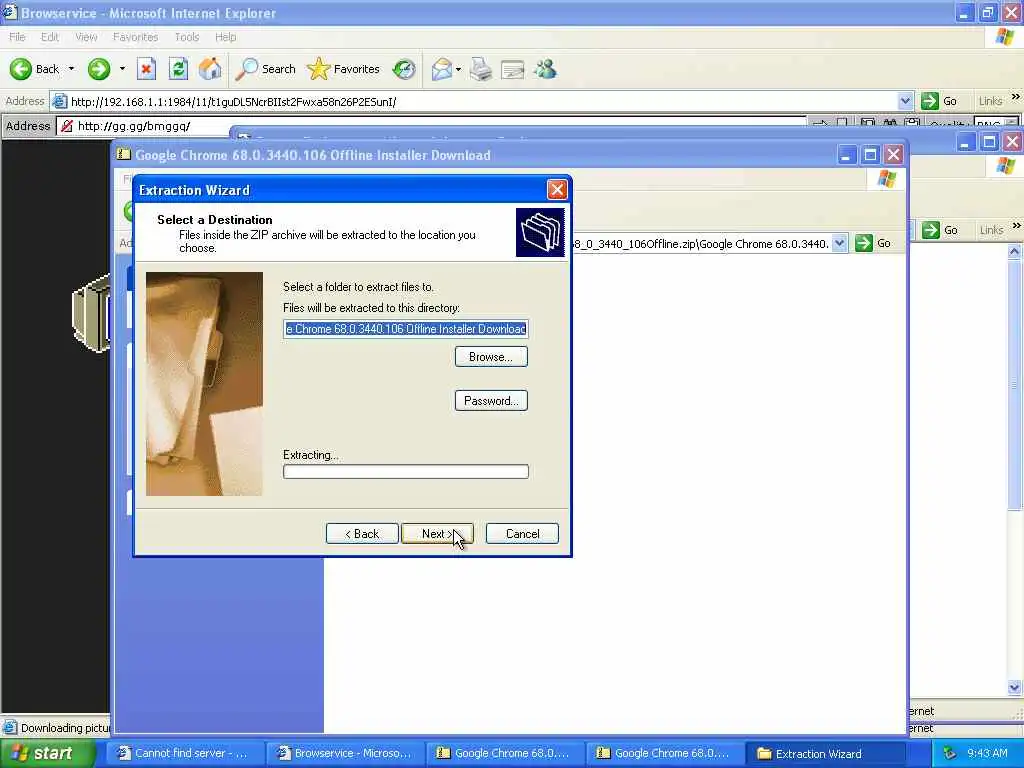Switch to second Google Chrome 68.0 taskbar item
Image resolution: width=1024 pixels, height=768 pixels.
click(x=665, y=753)
